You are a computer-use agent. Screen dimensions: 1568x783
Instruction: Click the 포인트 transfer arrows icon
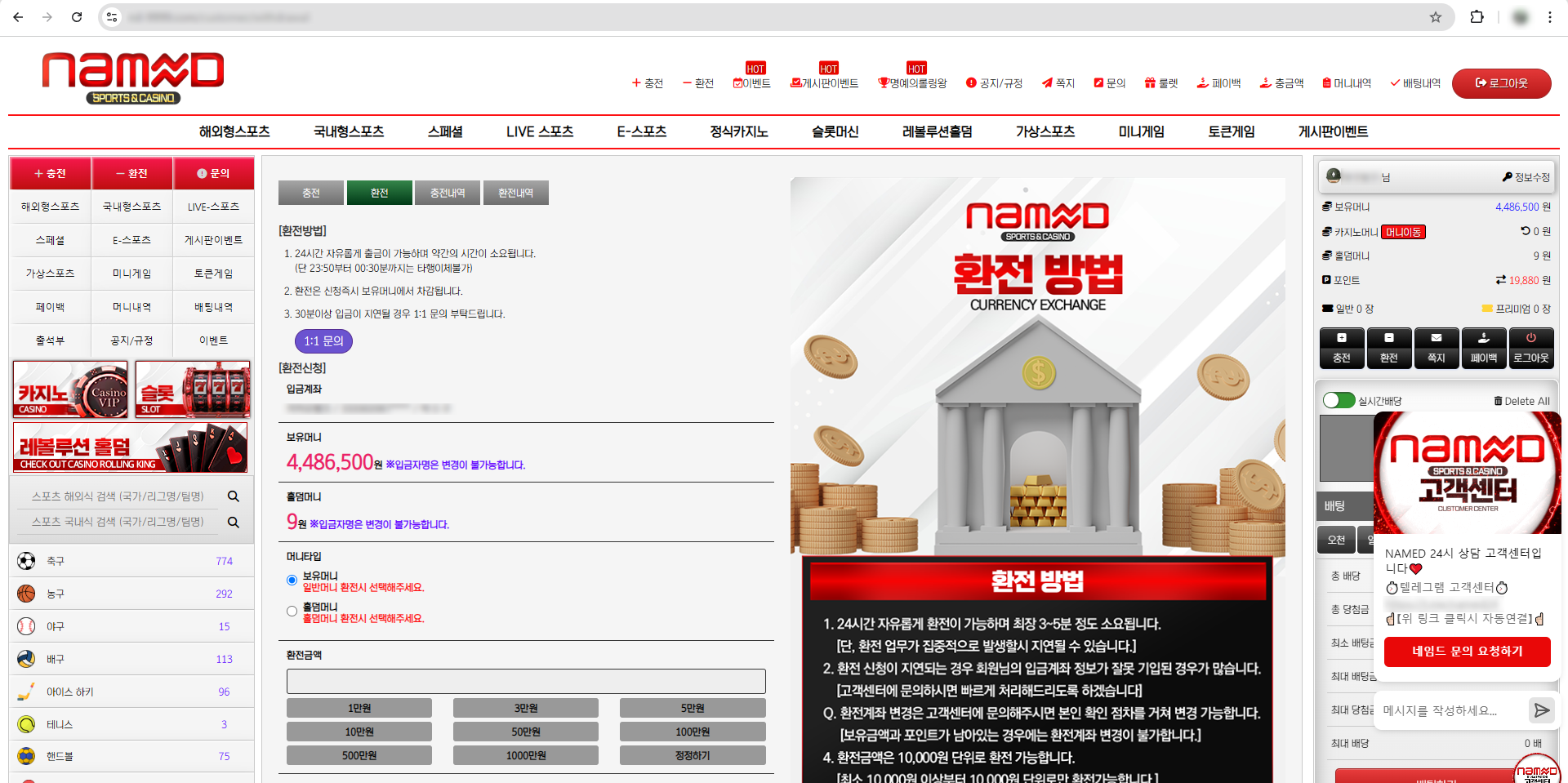point(1501,280)
